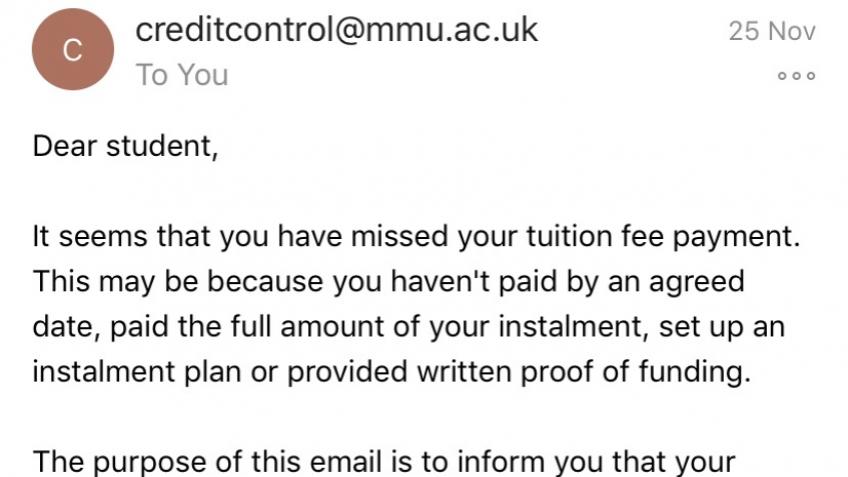Expand the "To You" recipient details
The height and width of the screenshot is (477, 848).
click(182, 75)
